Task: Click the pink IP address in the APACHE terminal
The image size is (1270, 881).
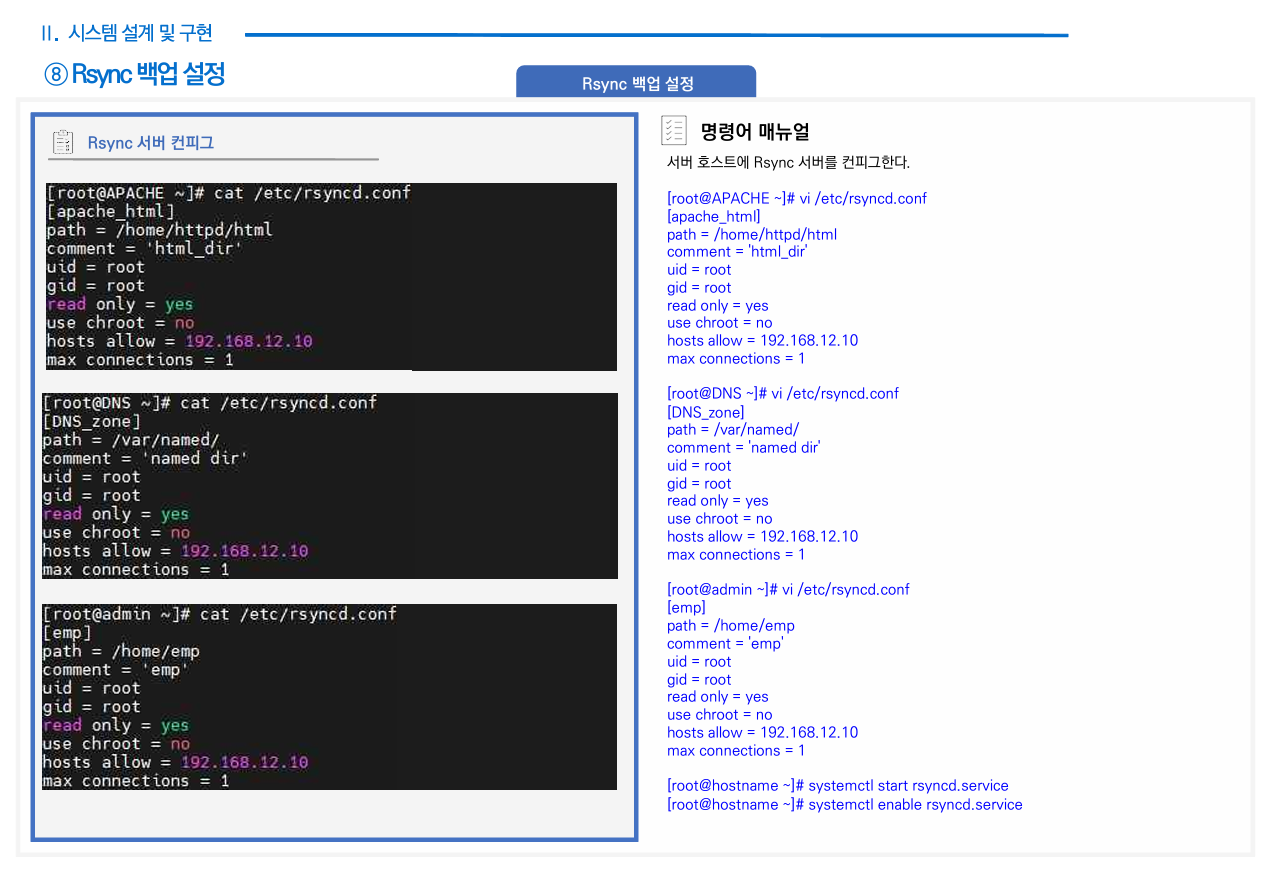Action: point(249,341)
